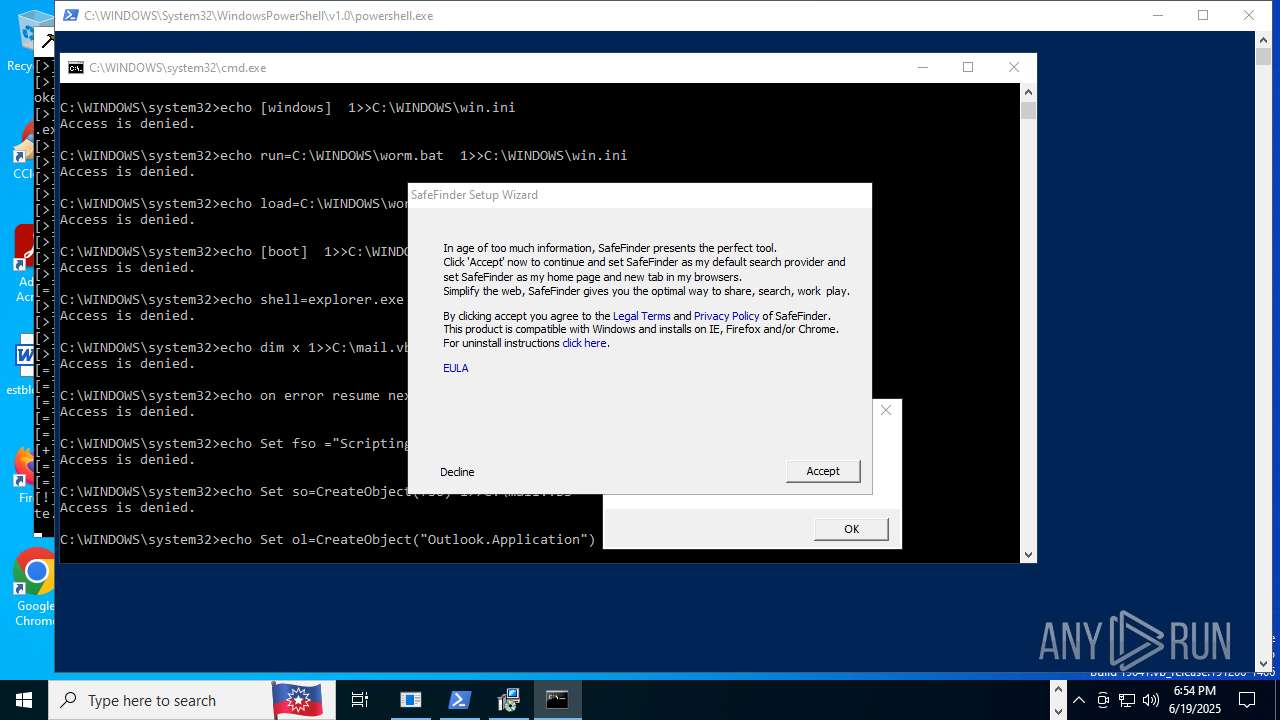Viewport: 1280px width, 720px height.
Task: Maximize the cmd.exe window
Action: [968, 68]
